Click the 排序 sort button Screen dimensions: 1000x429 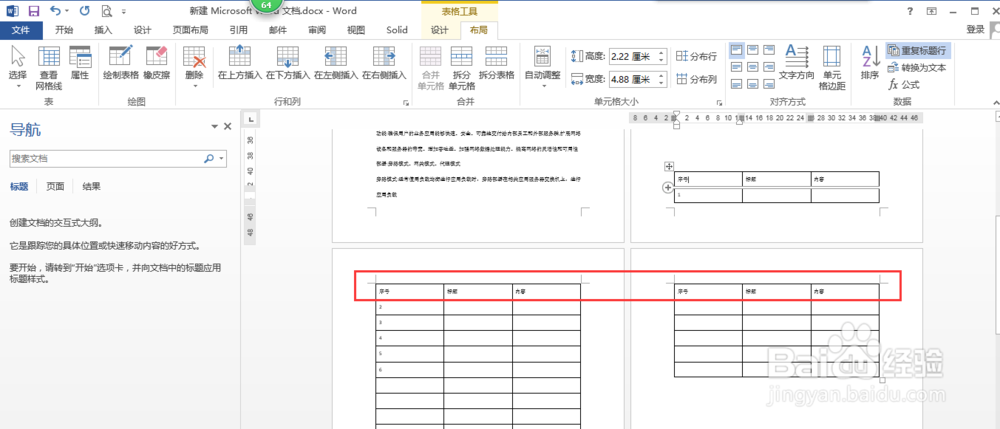[870, 62]
